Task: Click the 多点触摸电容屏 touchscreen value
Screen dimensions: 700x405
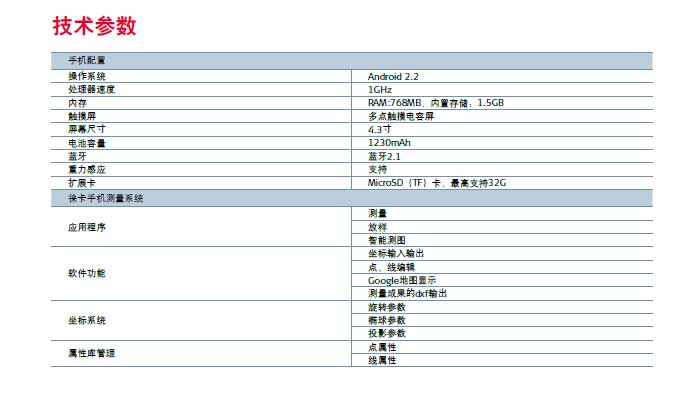Action: coord(400,116)
